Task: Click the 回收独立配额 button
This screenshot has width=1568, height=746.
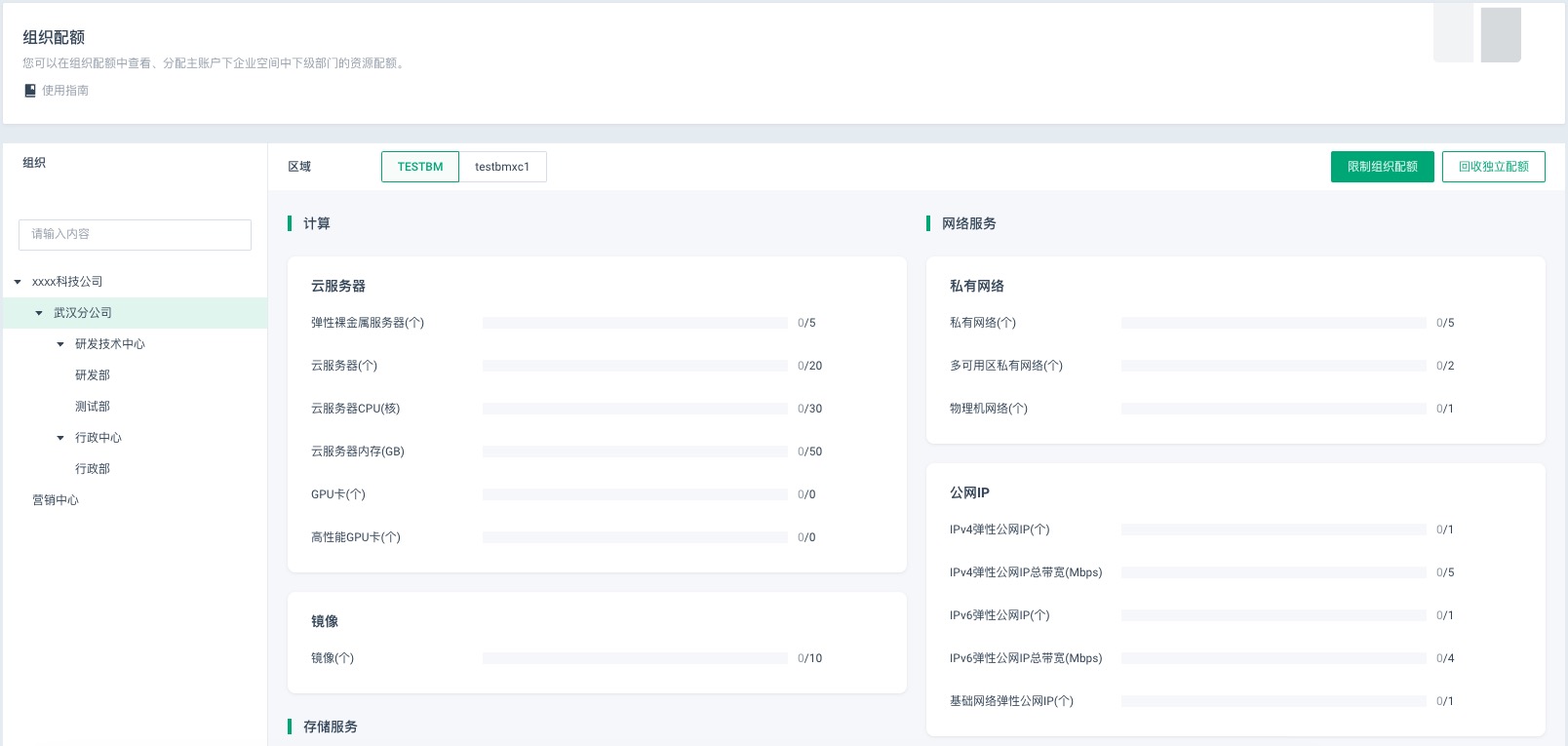Action: (x=1493, y=167)
